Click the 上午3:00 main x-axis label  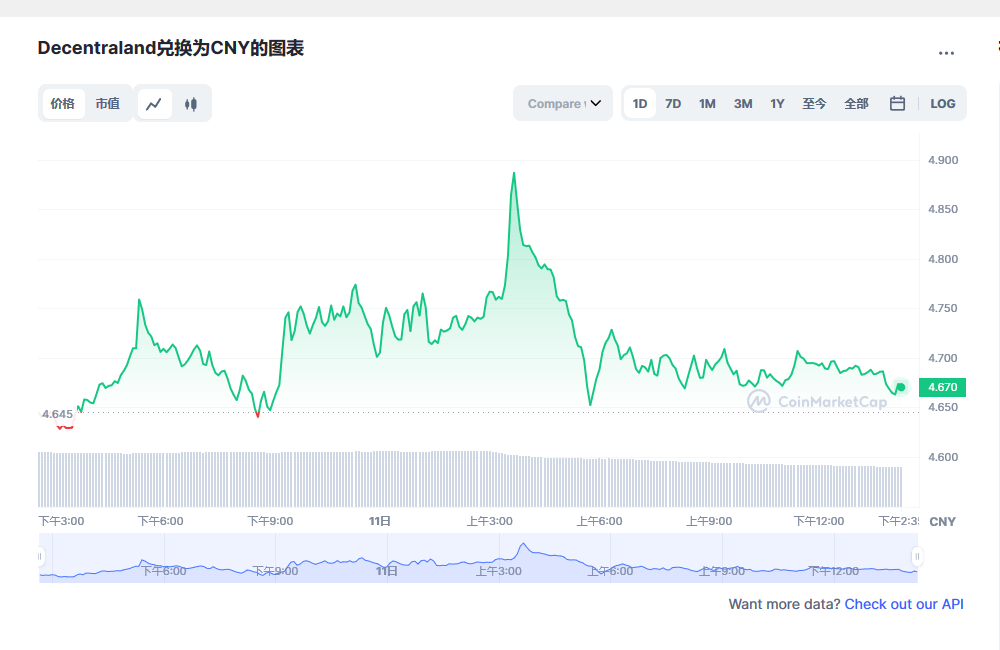(489, 521)
